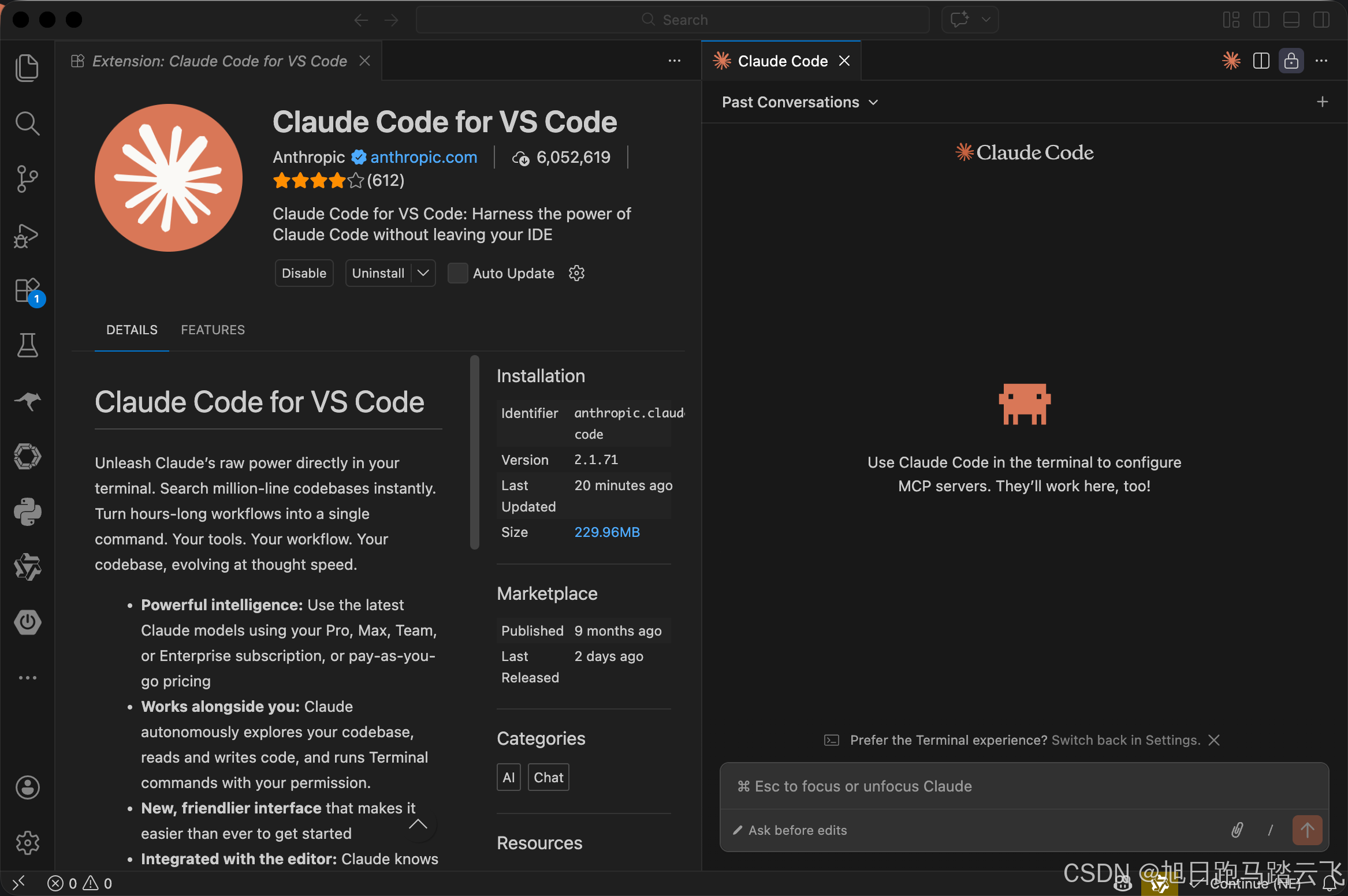Click the orange send arrow button

pyautogui.click(x=1307, y=830)
